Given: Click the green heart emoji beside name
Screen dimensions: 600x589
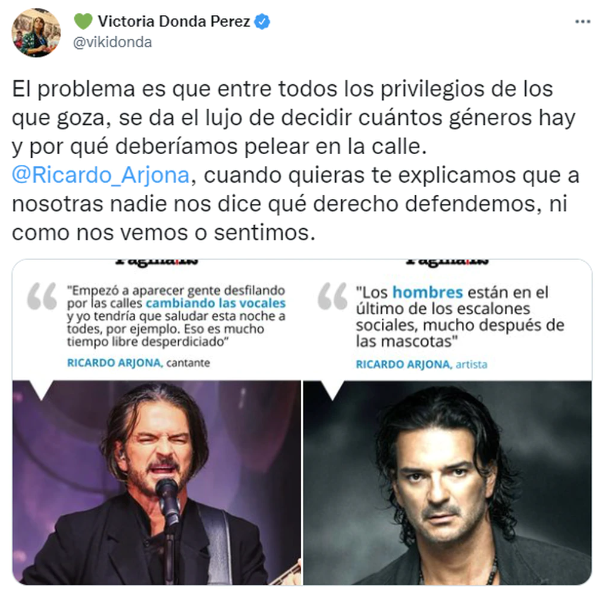Looking at the screenshot, I should (x=83, y=21).
